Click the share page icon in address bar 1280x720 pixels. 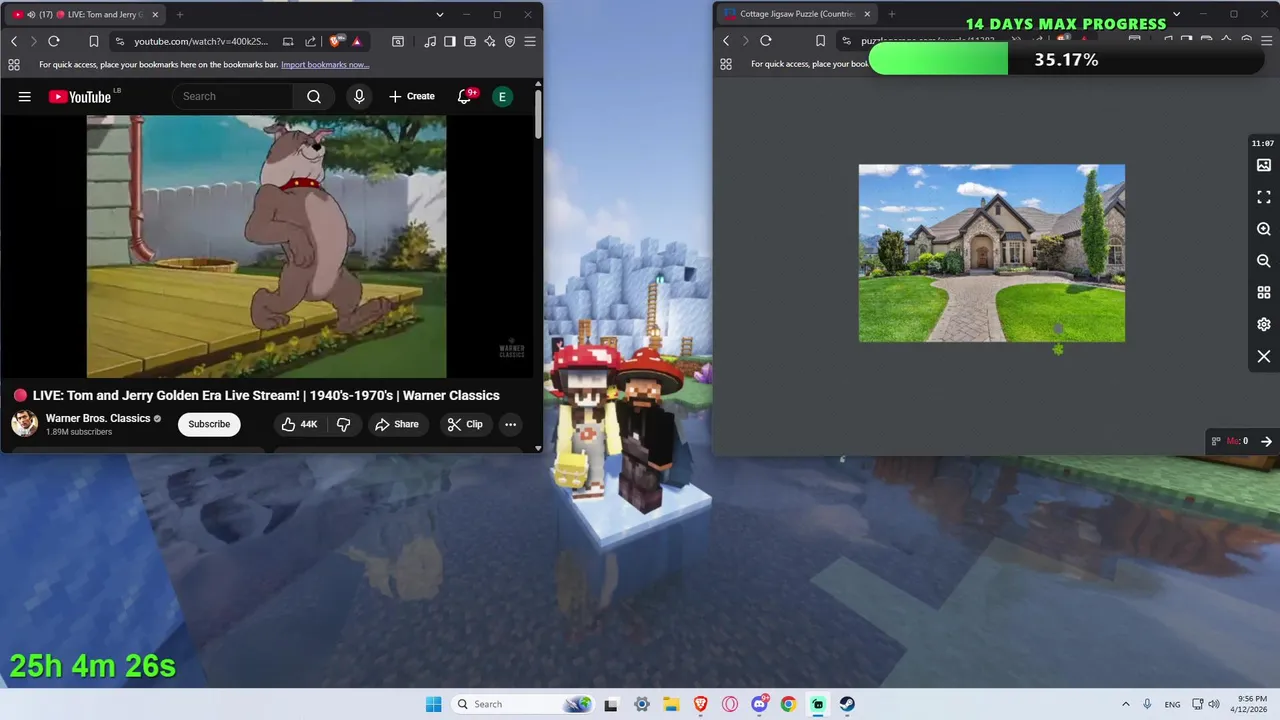coord(310,41)
